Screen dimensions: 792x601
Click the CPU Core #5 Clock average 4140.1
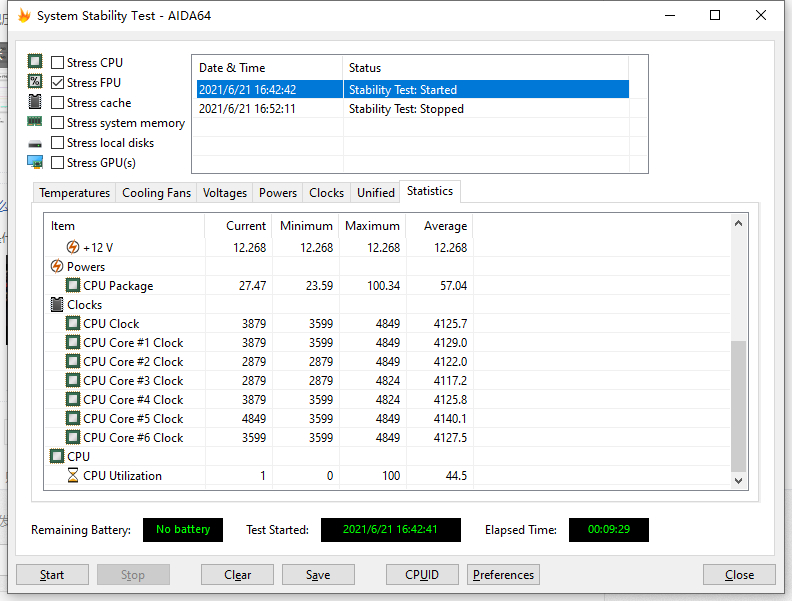click(450, 419)
